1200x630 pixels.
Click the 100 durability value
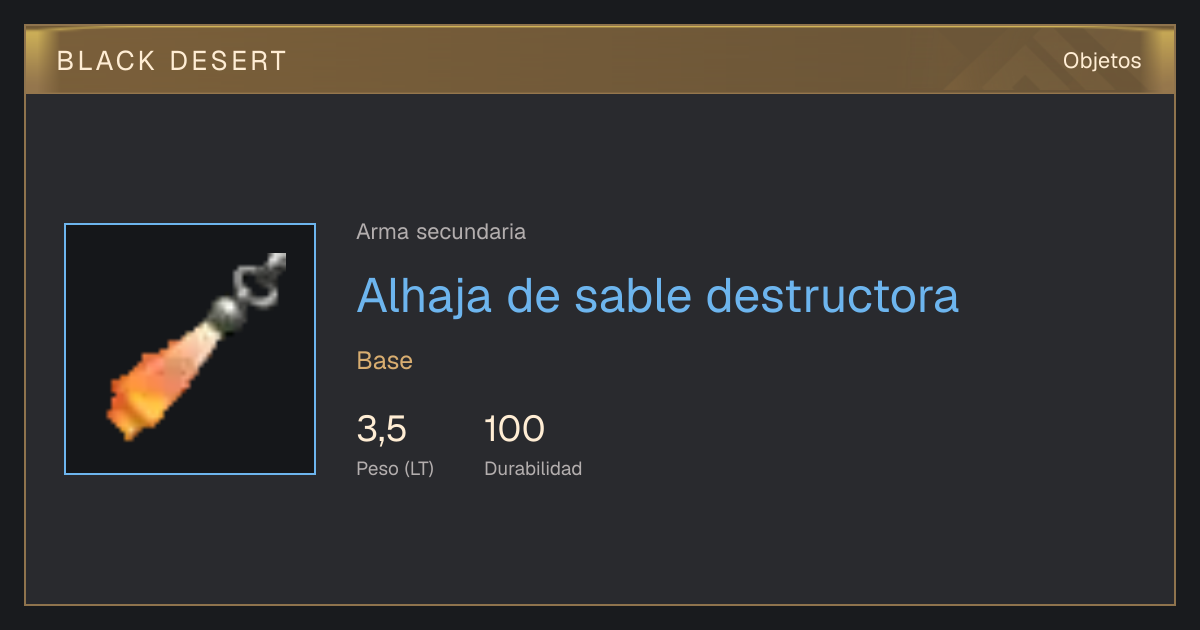(x=514, y=430)
